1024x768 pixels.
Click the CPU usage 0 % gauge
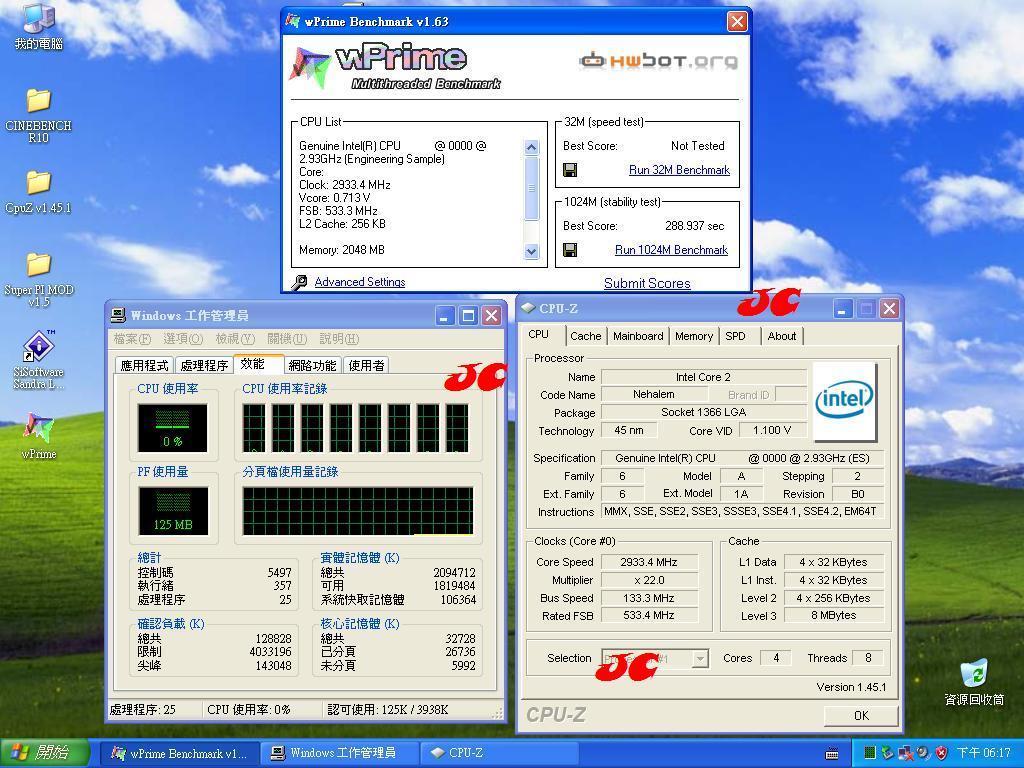tap(172, 428)
